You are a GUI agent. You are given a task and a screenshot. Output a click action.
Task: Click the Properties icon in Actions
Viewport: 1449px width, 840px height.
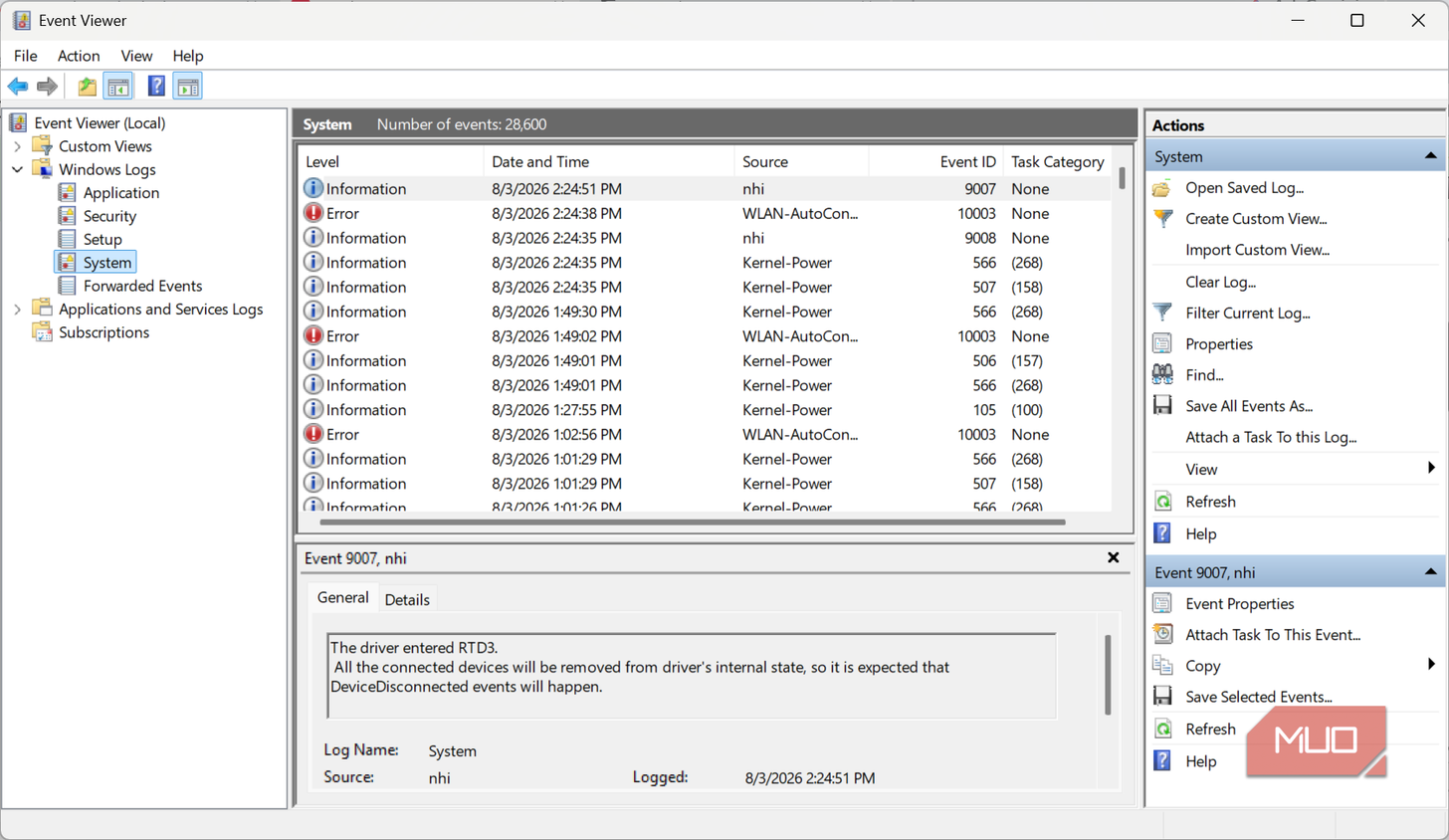point(1162,343)
